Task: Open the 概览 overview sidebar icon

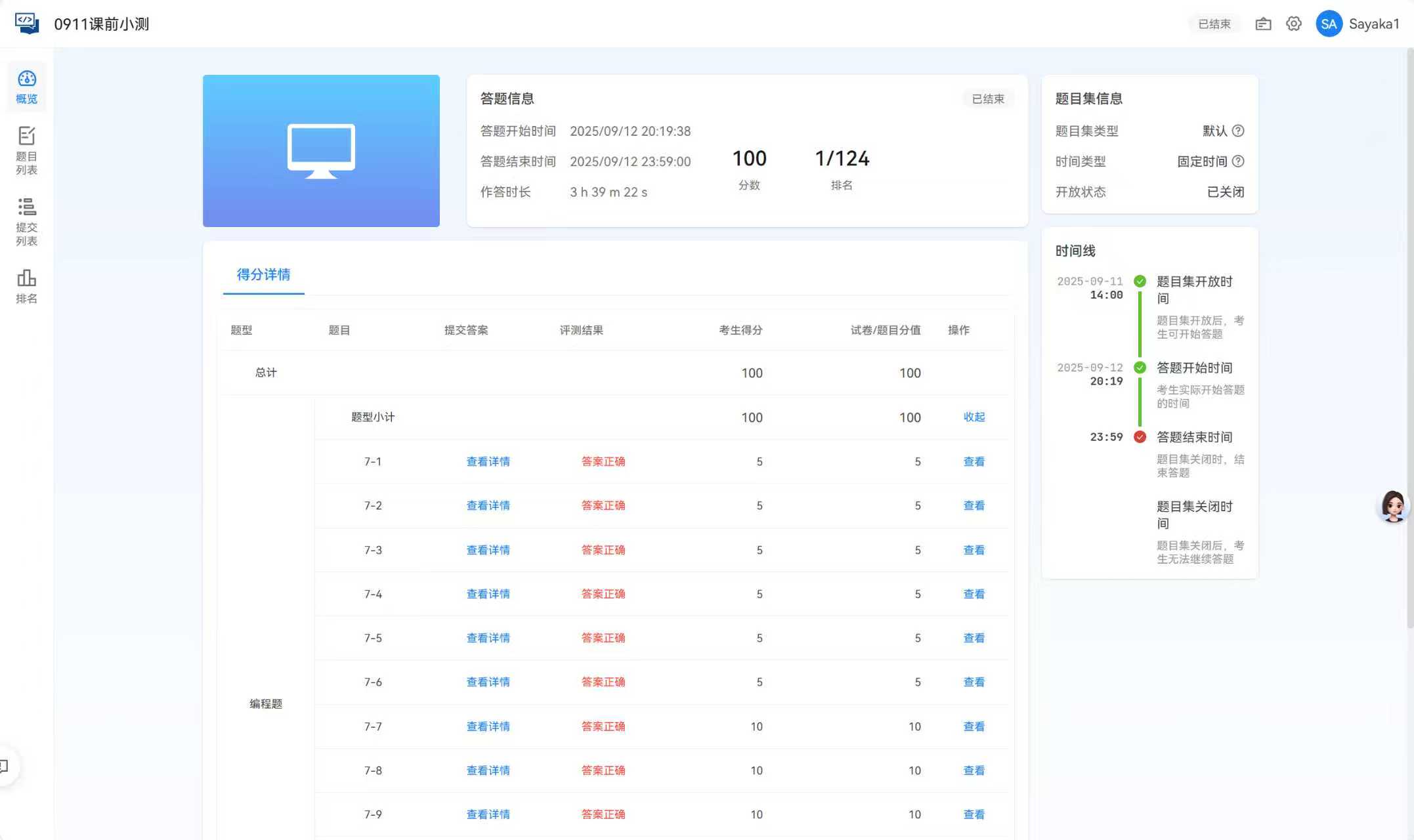Action: coord(26,87)
